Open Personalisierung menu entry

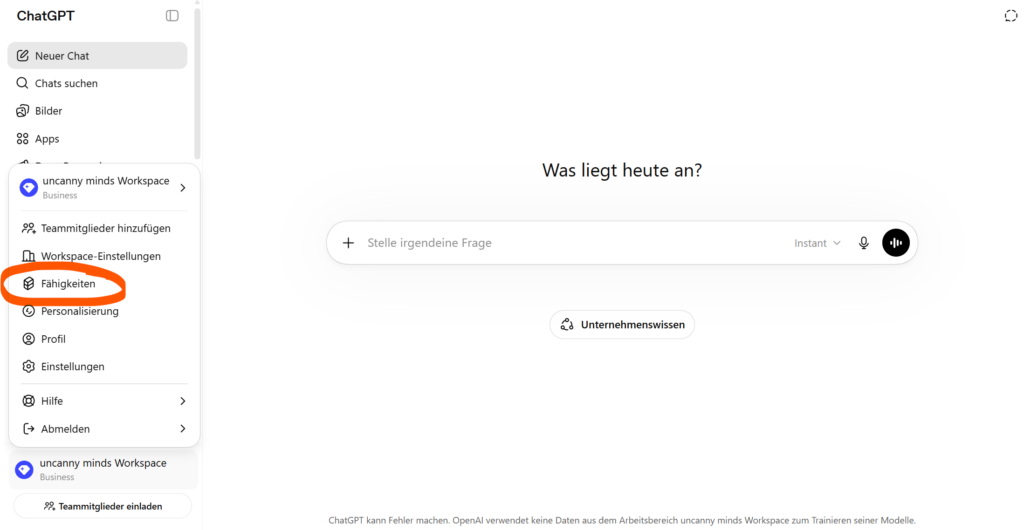[x=79, y=311]
